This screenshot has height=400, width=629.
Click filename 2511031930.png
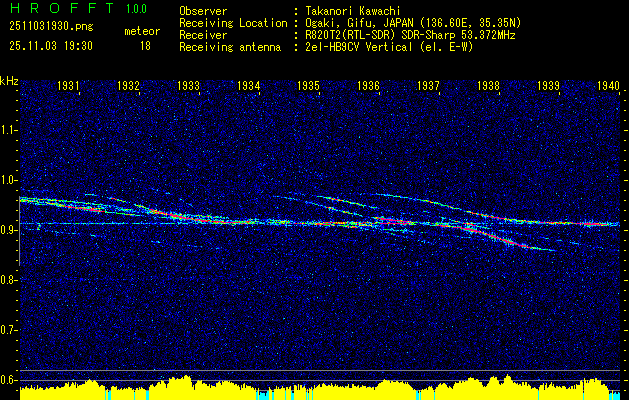[x=51, y=27]
